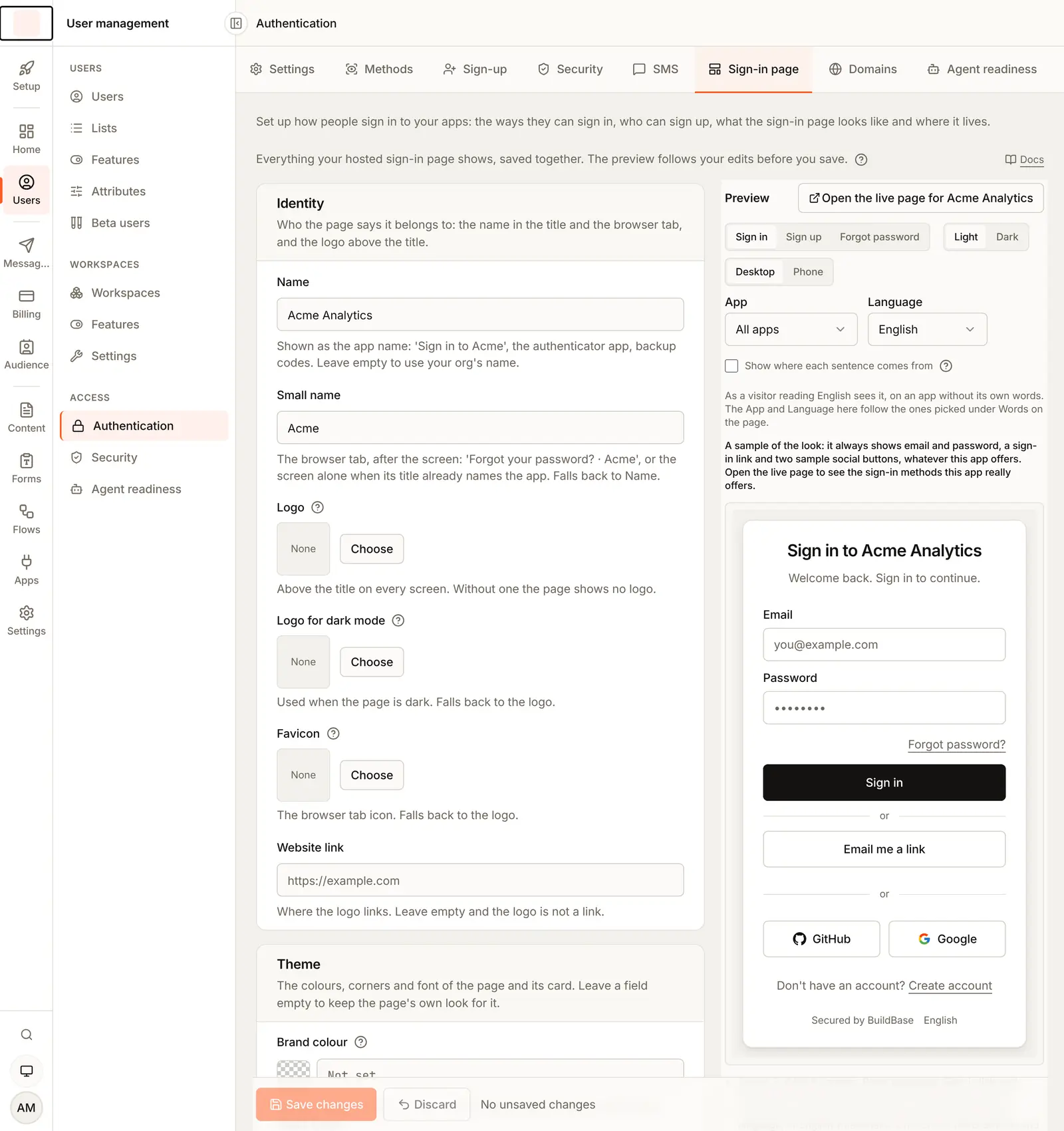Open the Language dropdown (English)

tap(927, 329)
